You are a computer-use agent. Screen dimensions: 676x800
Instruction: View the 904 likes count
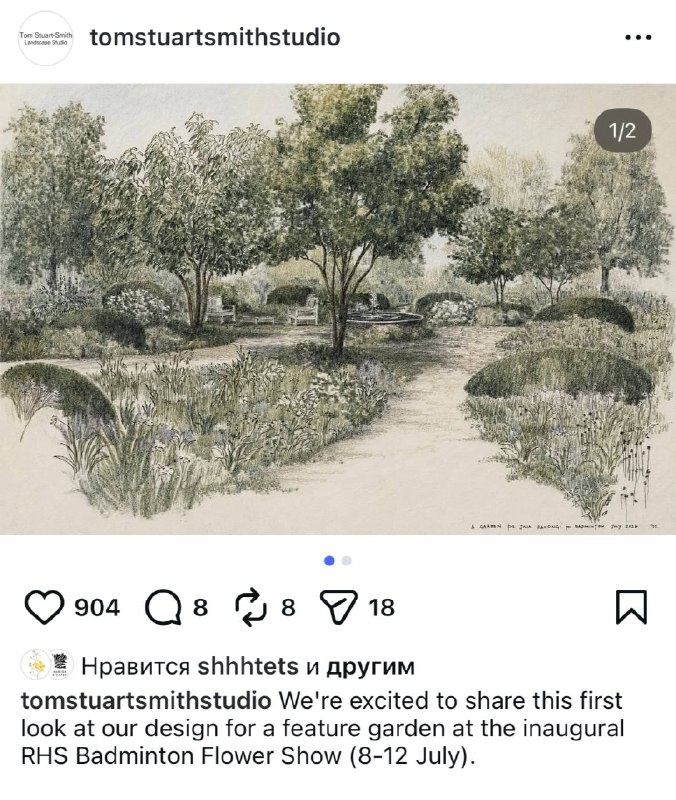(x=97, y=608)
